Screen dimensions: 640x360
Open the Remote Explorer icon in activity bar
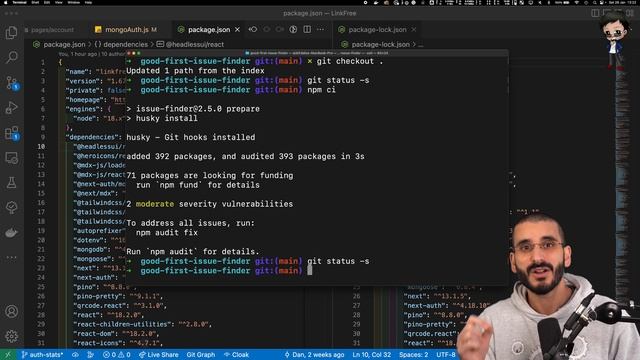11,158
